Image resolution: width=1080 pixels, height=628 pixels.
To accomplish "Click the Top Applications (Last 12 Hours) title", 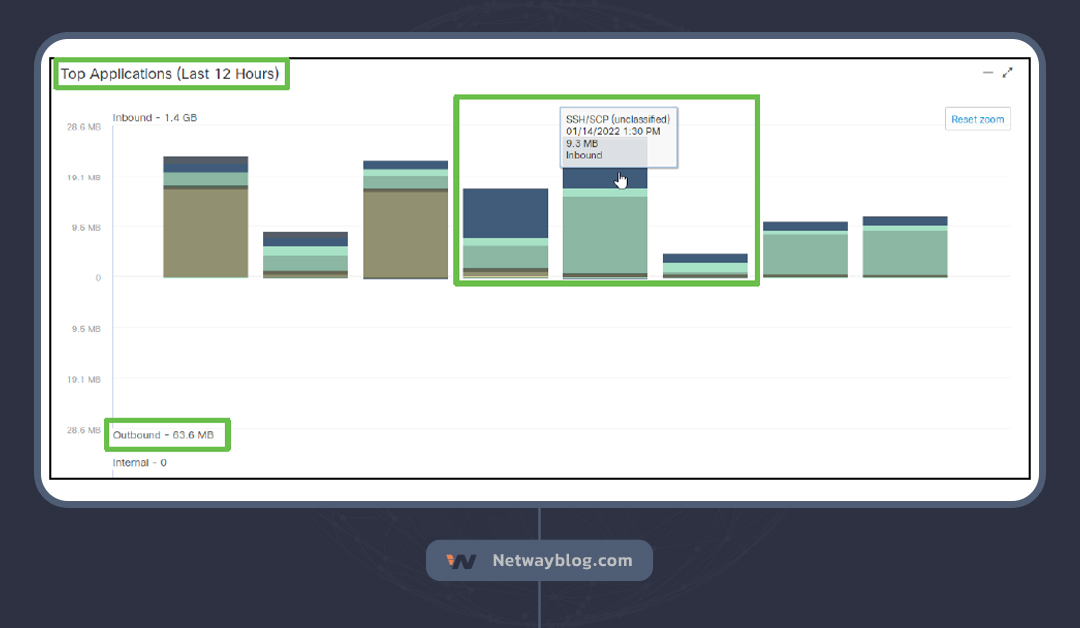I will (x=170, y=74).
